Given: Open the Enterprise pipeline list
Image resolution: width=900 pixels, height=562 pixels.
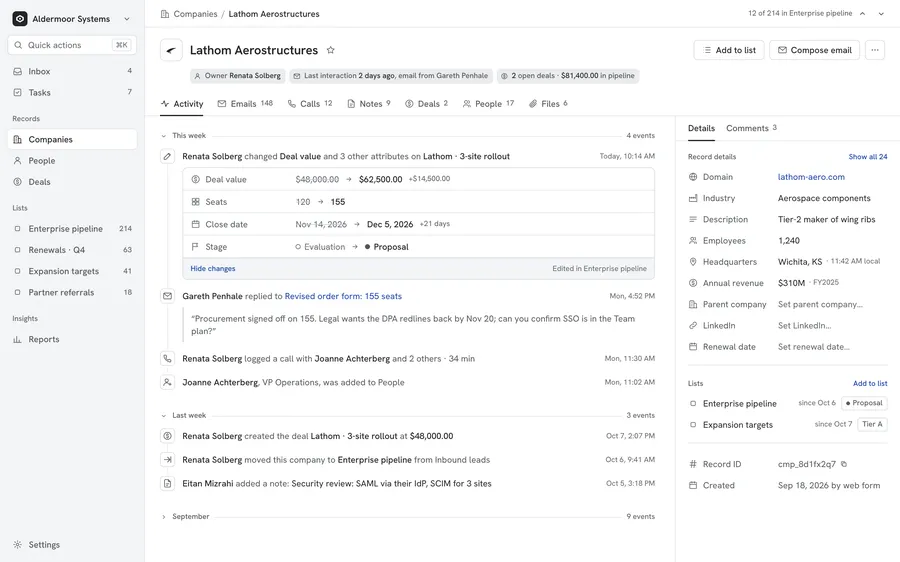Looking at the screenshot, I should (72, 228).
